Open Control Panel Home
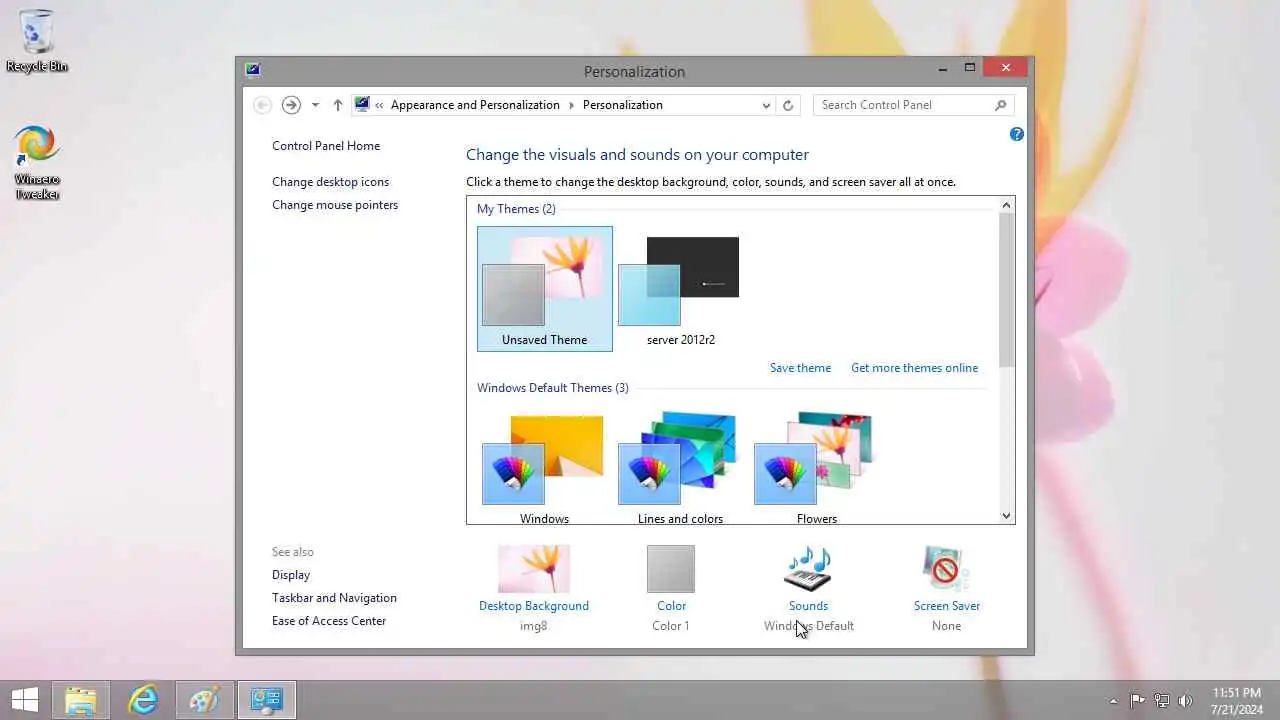The height and width of the screenshot is (720, 1280). 326,146
